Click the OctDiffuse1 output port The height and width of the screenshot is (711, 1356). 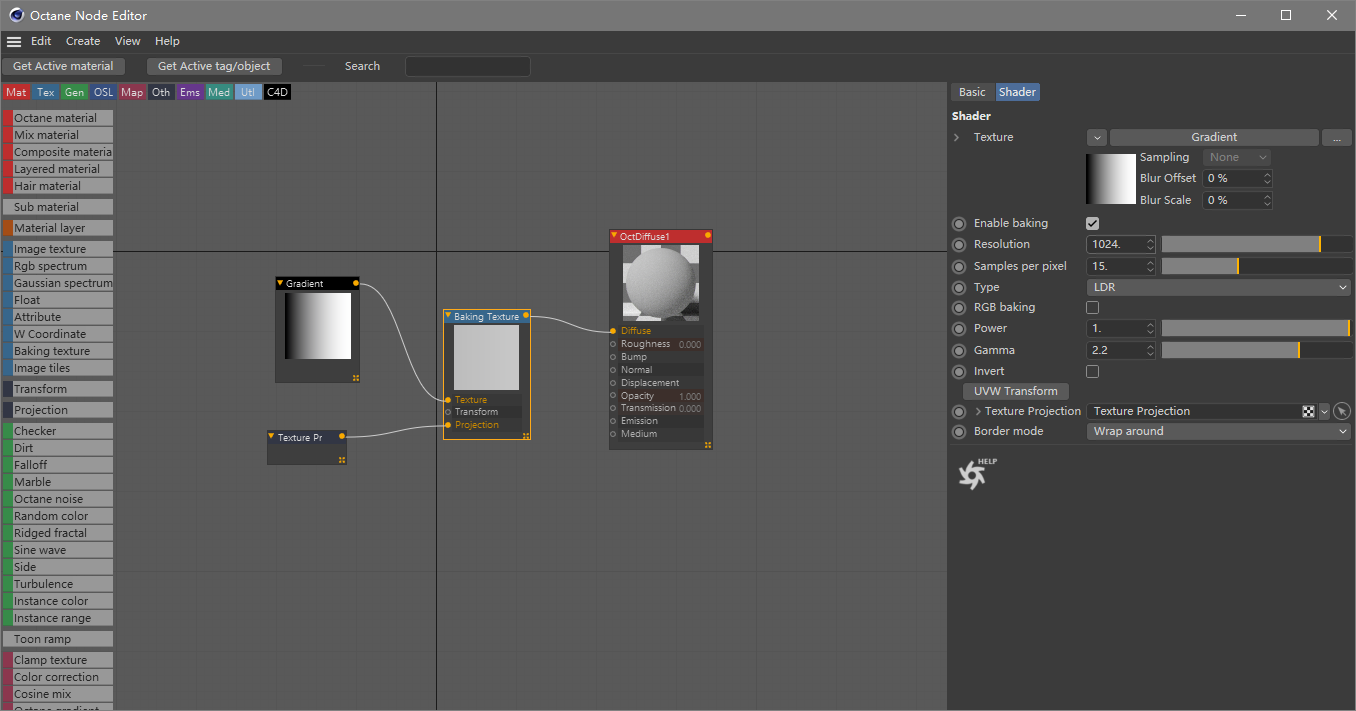pos(708,236)
